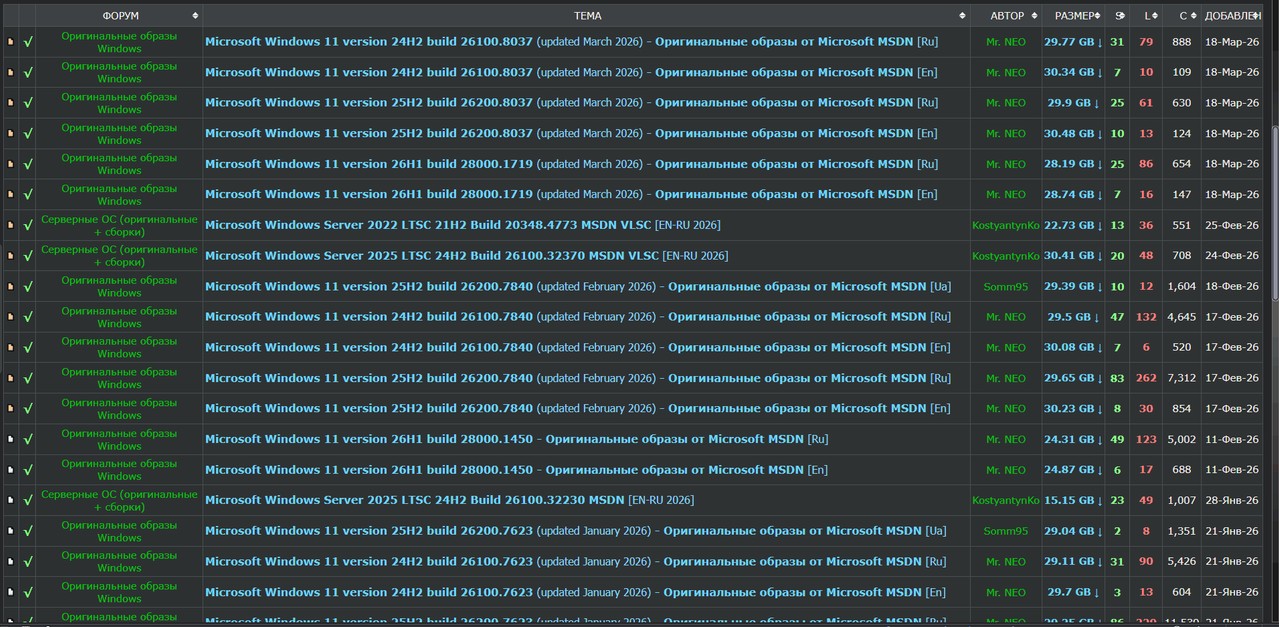
Task: Click the leechers count 262
Action: pyautogui.click(x=1146, y=379)
